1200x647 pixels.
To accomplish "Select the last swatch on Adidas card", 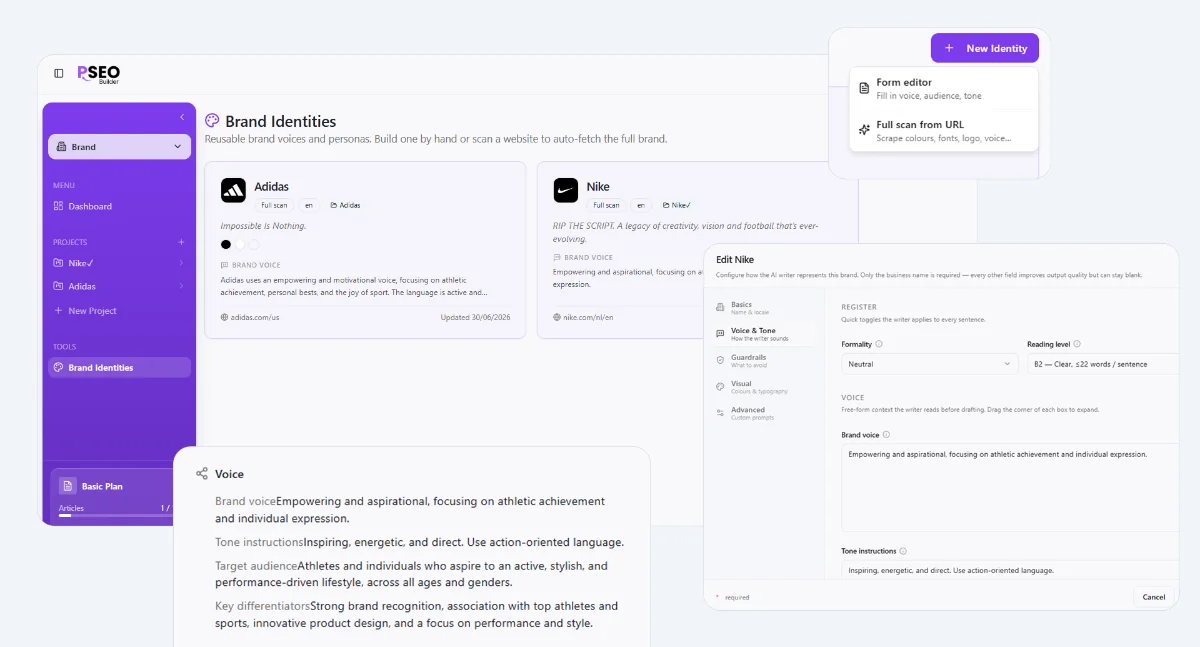I will (254, 244).
